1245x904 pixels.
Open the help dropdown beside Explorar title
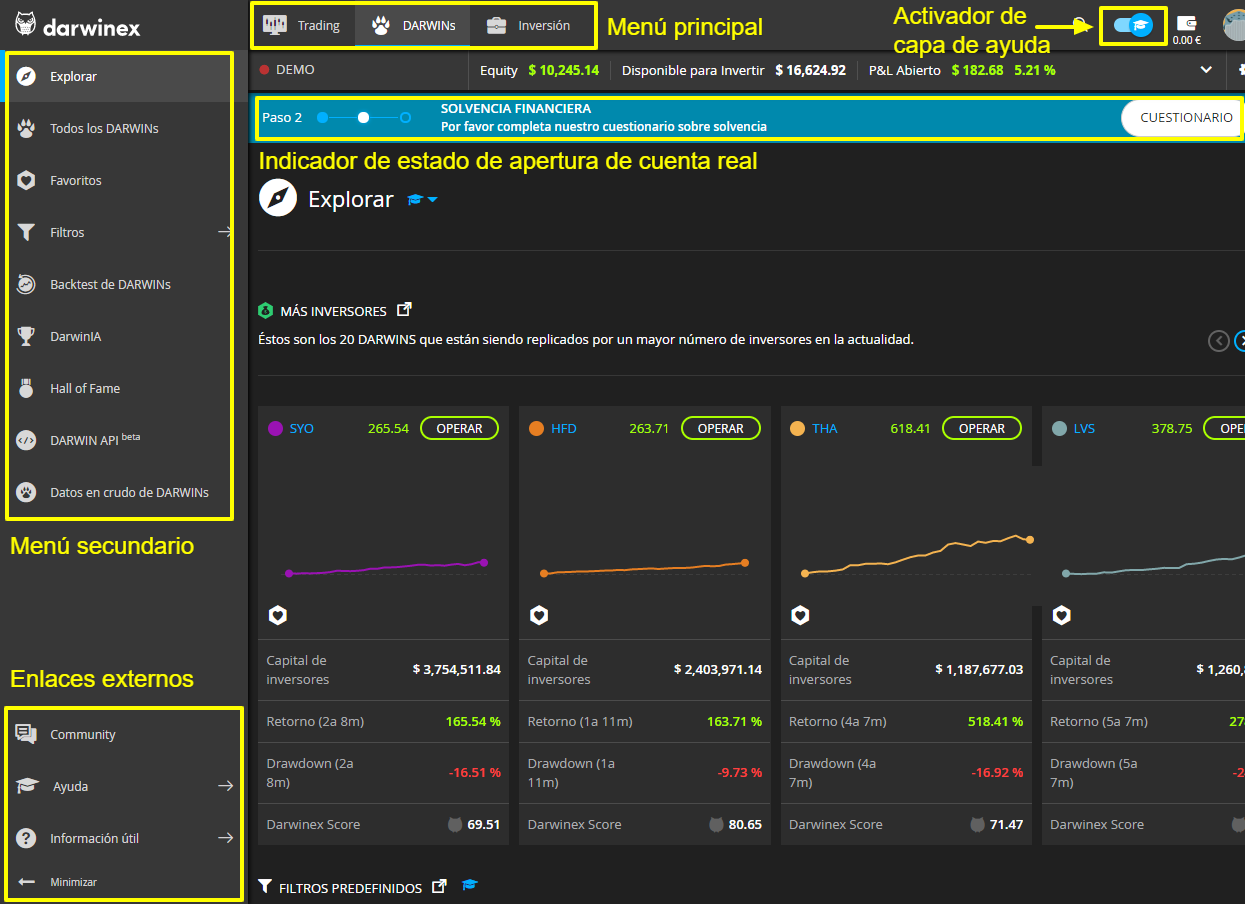click(422, 200)
